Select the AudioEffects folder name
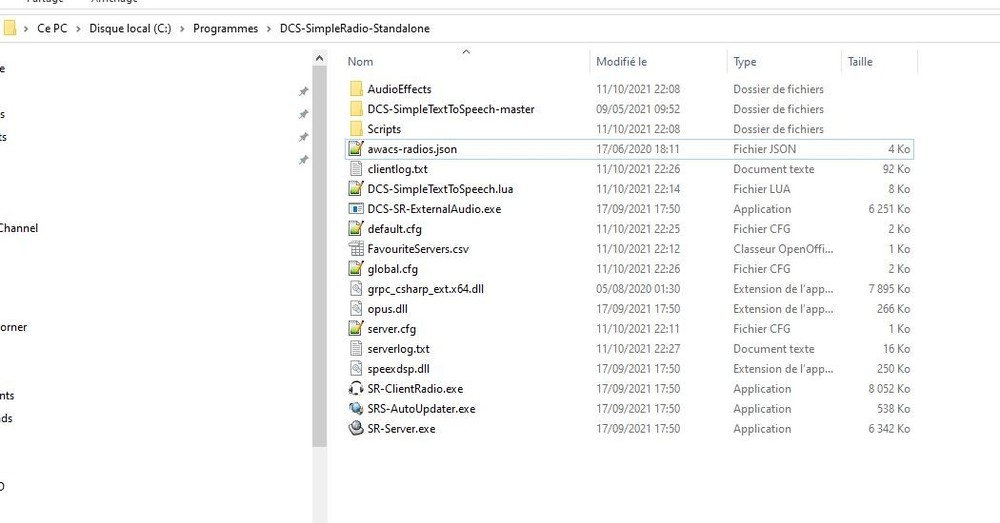This screenshot has width=1000, height=523. point(399,89)
